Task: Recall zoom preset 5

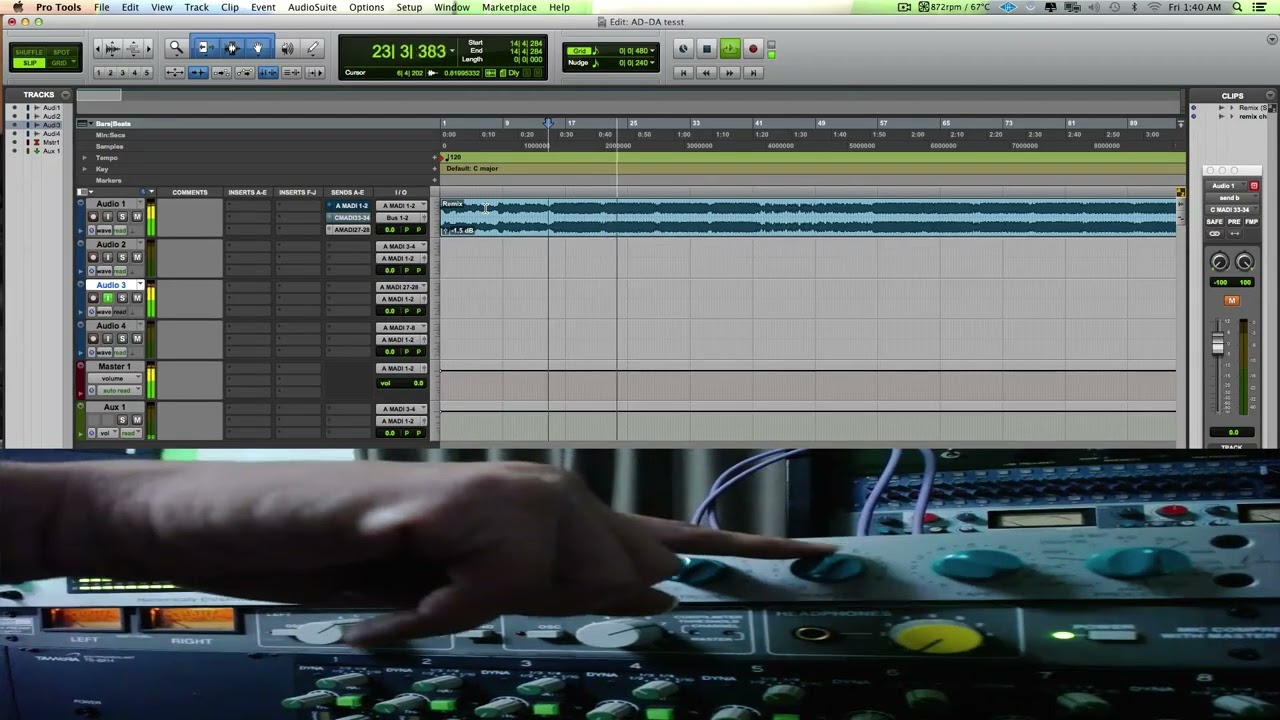Action: 146,73
